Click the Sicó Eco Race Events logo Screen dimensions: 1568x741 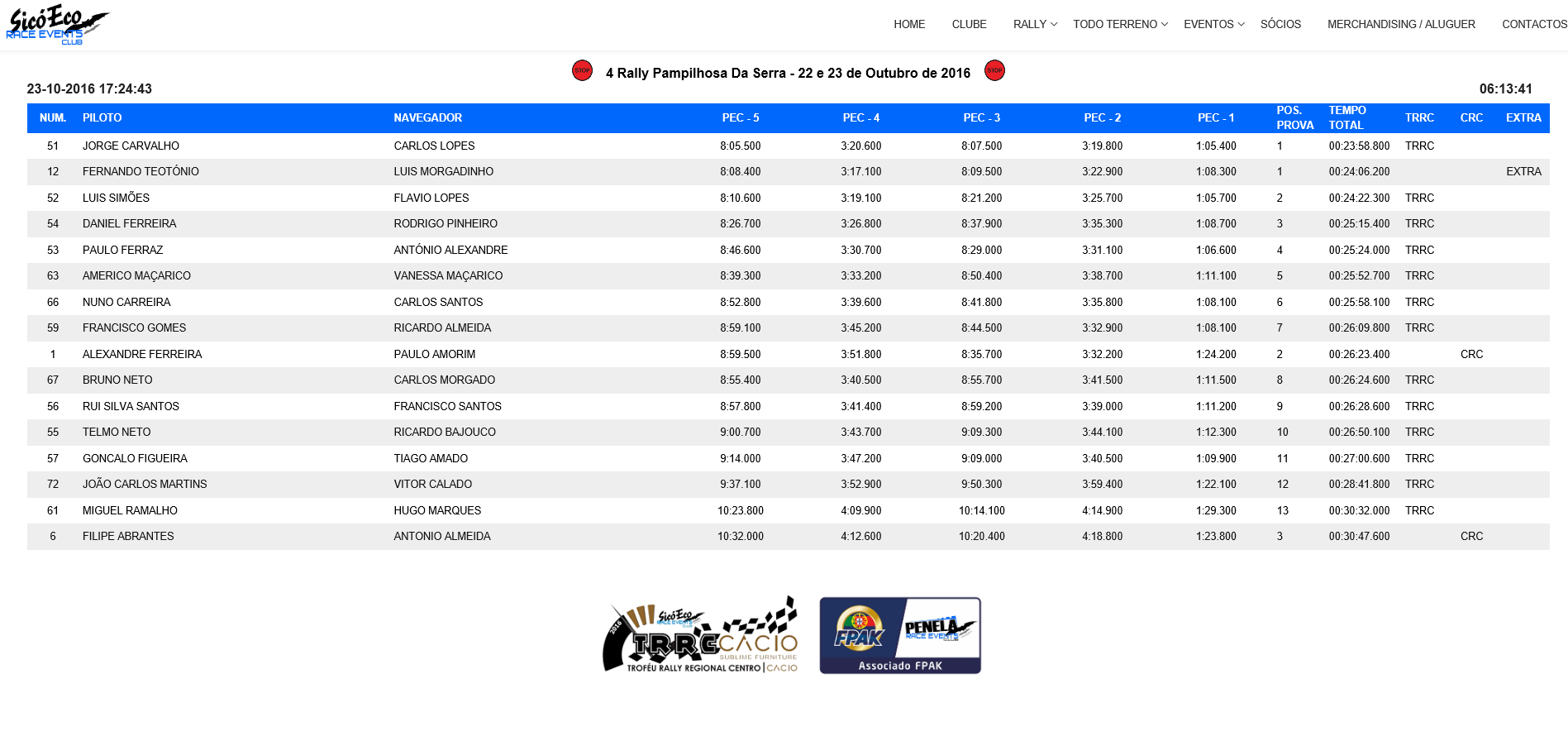(56, 24)
